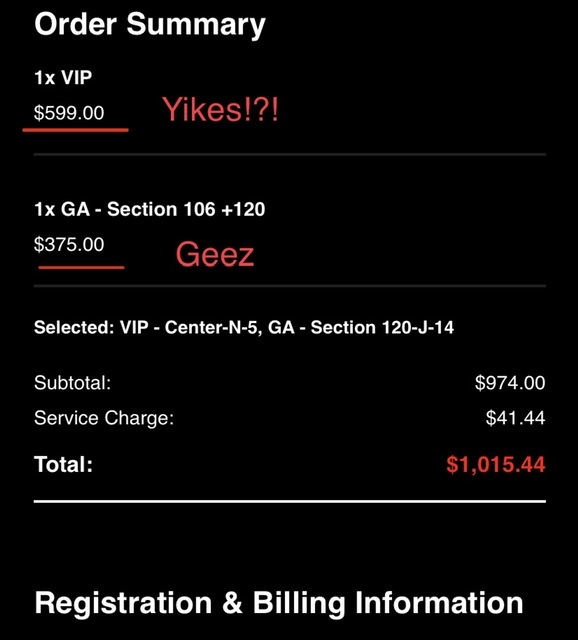Click the $599.00 VIP price

(69, 113)
